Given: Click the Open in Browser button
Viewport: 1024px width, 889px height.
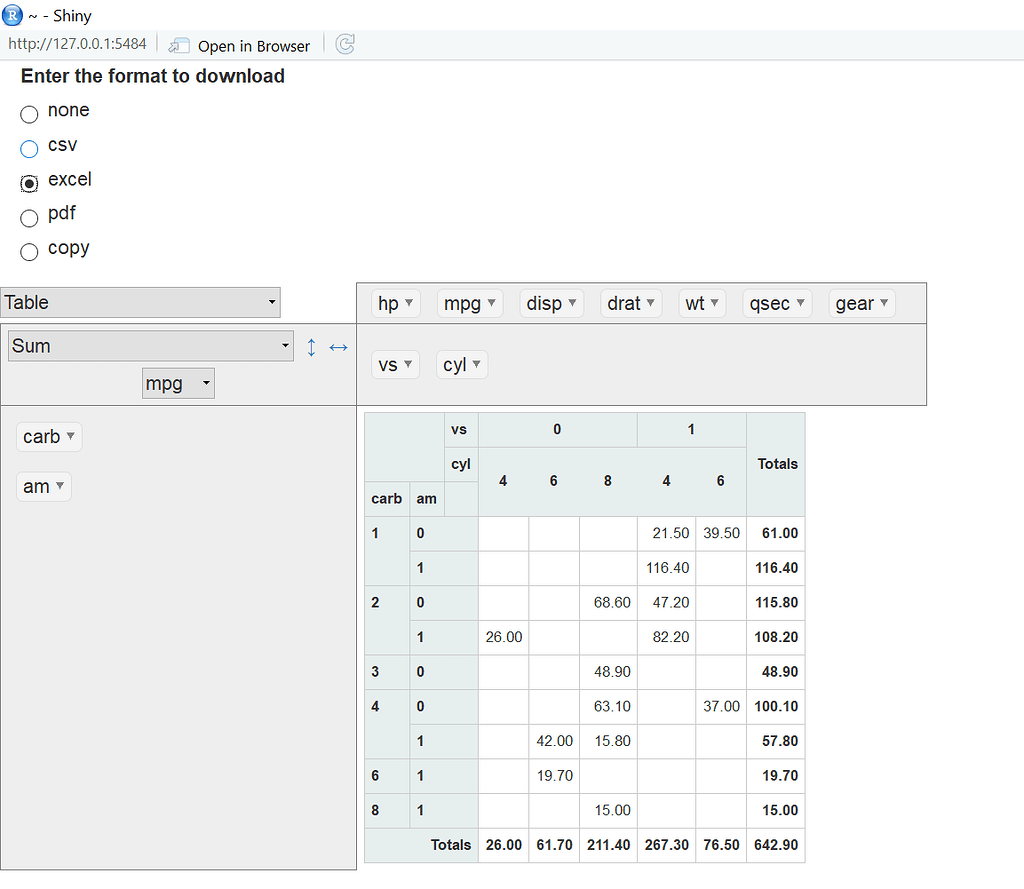Looking at the screenshot, I should coord(240,45).
